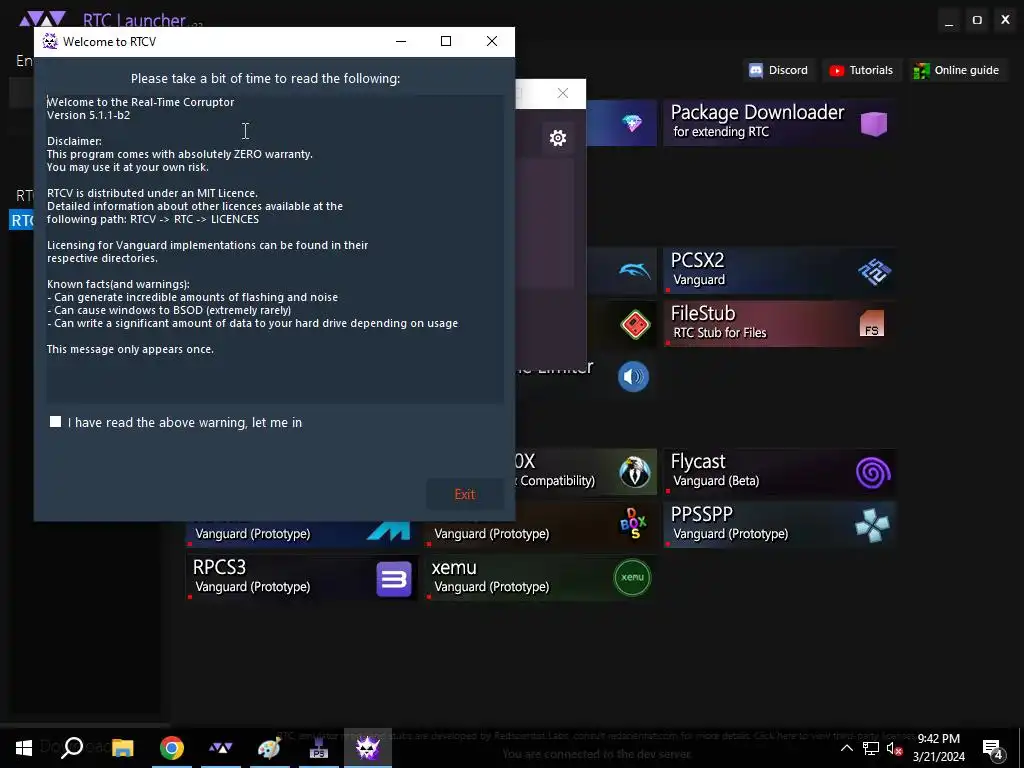Viewport: 1024px width, 768px height.
Task: Launch FileStub RTC Stub for Files
Action: [779, 323]
